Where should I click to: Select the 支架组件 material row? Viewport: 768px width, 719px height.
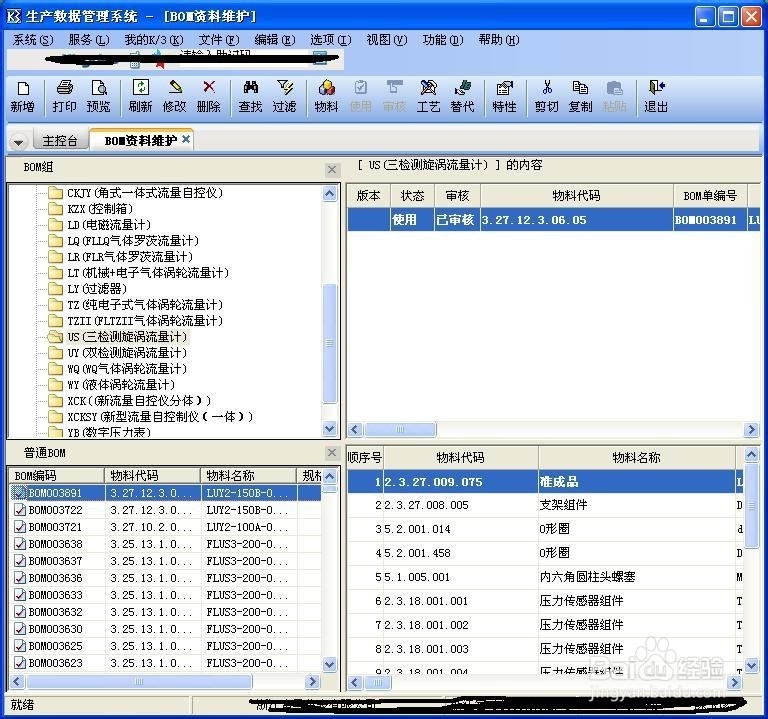click(x=545, y=505)
